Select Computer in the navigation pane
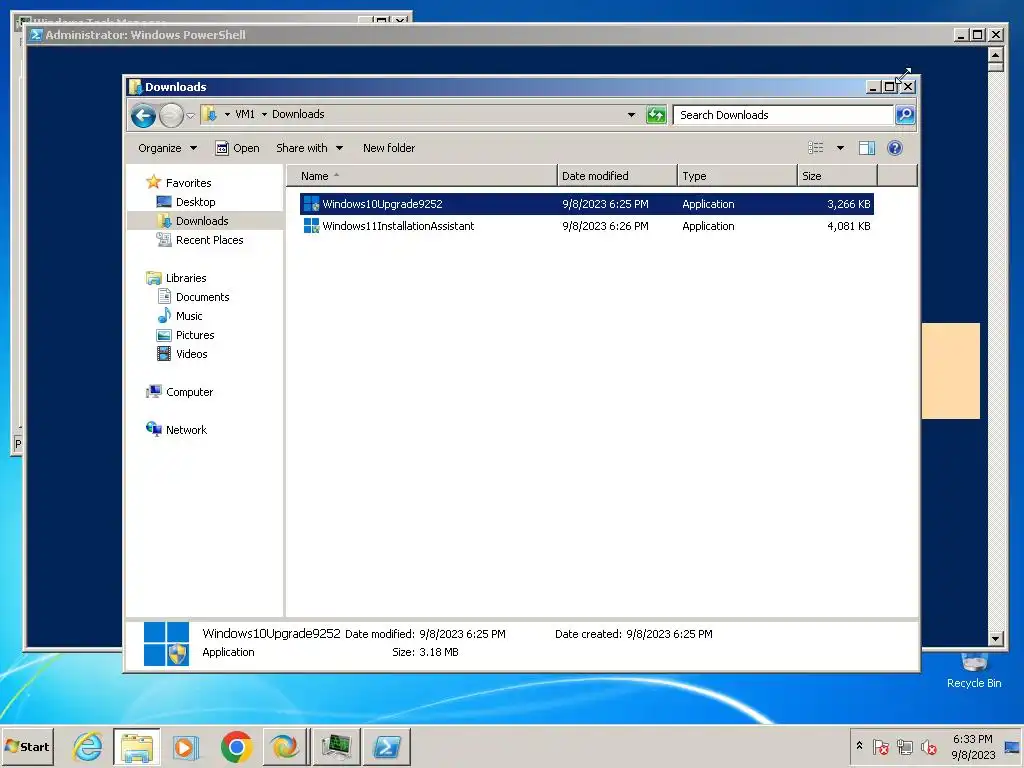 (180, 392)
